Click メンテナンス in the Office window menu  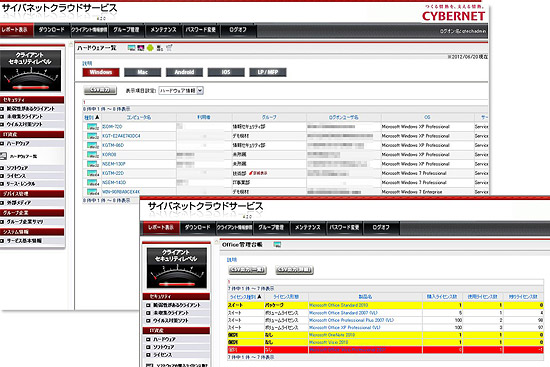[x=308, y=228]
